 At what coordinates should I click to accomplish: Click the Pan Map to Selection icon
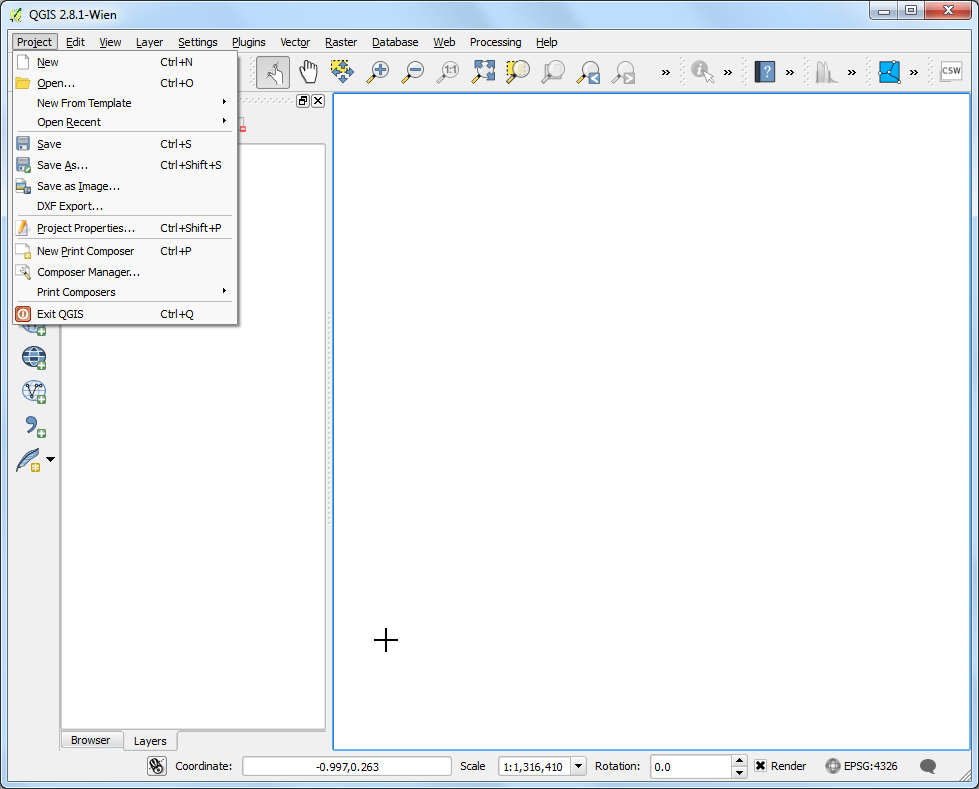click(x=342, y=72)
